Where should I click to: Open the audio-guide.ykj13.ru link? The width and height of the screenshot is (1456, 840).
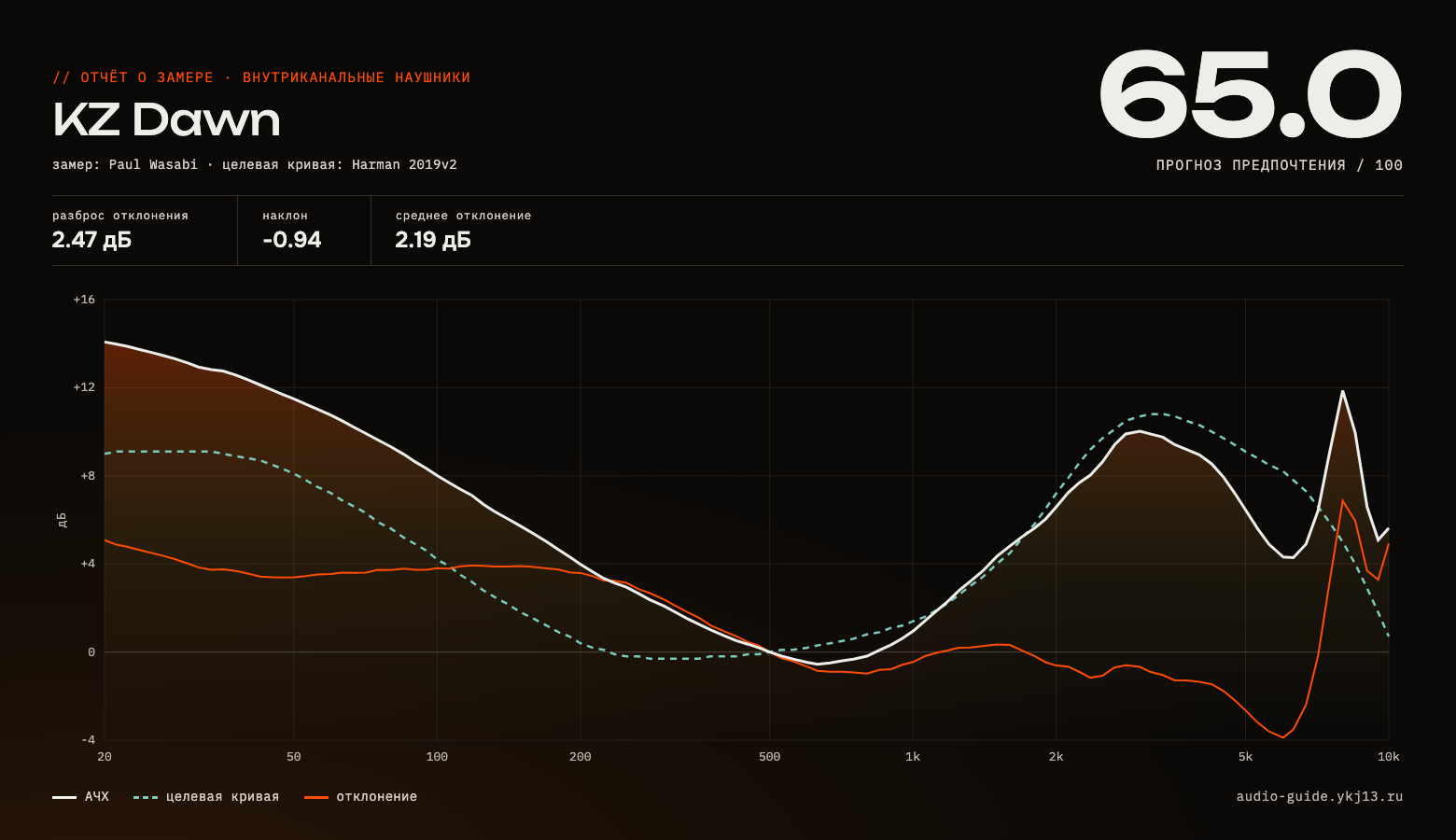1320,797
